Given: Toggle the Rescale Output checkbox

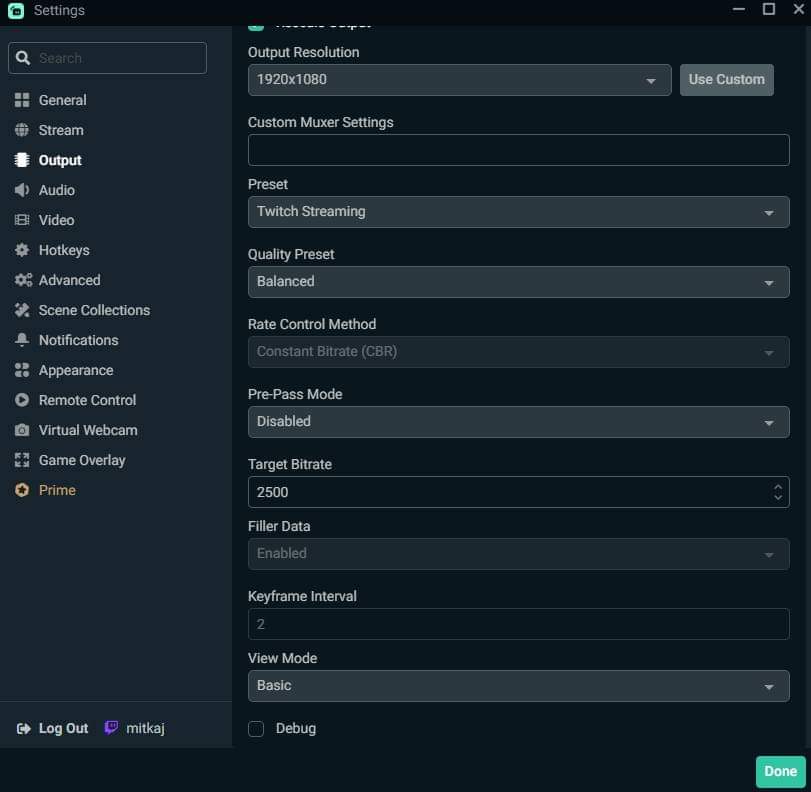Looking at the screenshot, I should coord(256,25).
